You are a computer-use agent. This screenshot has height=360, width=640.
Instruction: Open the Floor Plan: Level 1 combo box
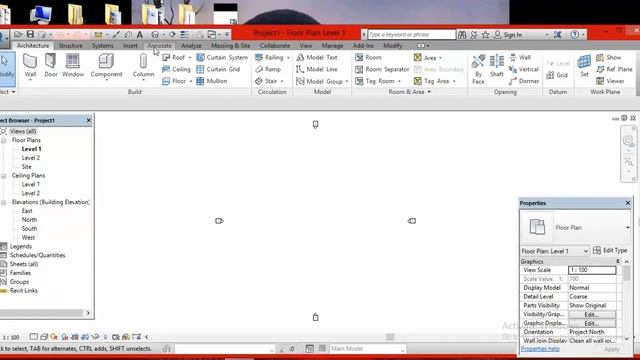[555, 251]
